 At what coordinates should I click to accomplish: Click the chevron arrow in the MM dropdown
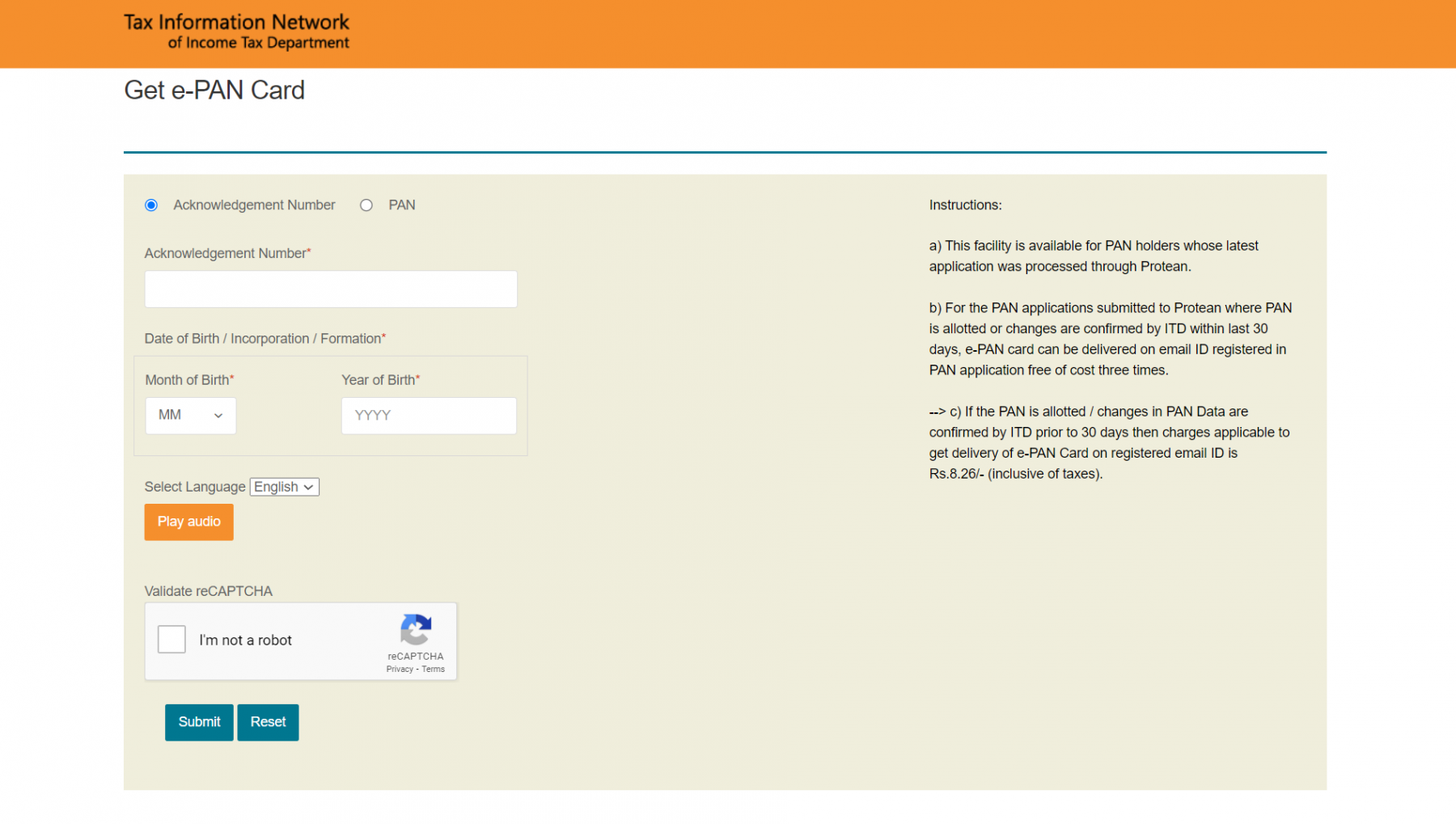[218, 416]
